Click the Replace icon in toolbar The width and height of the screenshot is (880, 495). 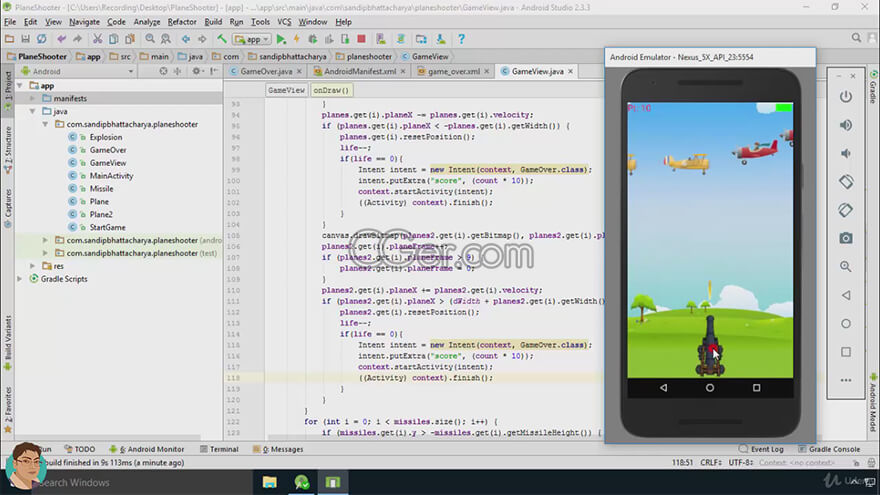[166, 39]
